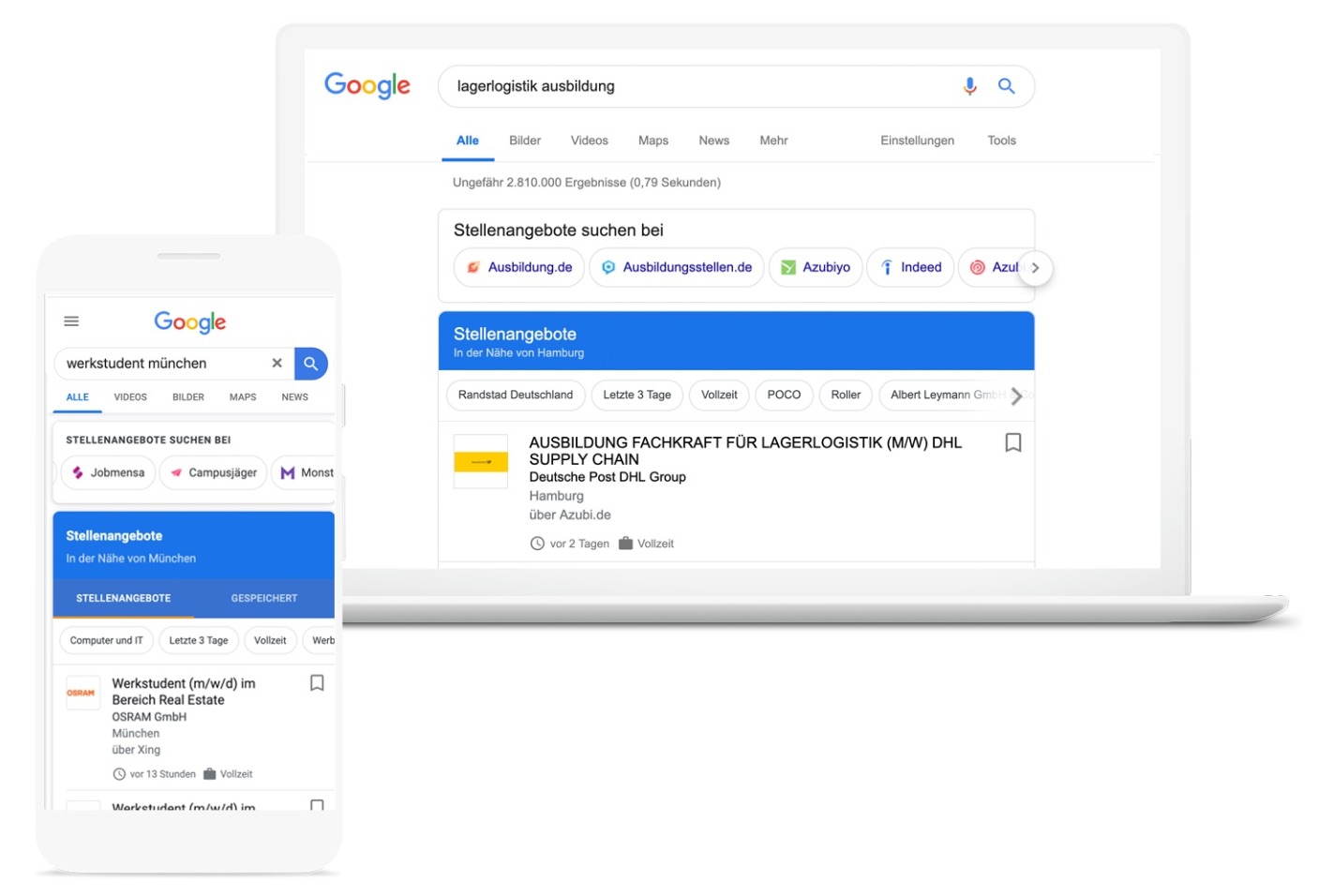Click the microphone voice search icon on laptop
This screenshot has height=896, width=1319.
point(969,86)
